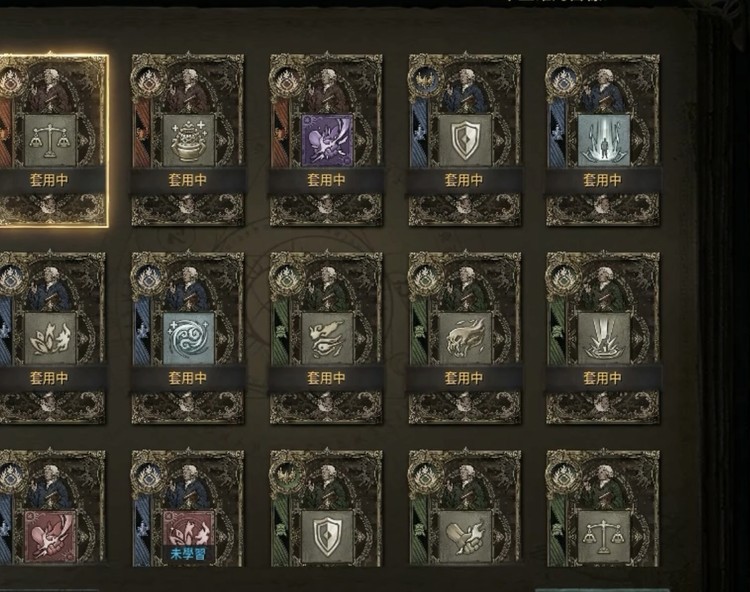
Task: Select the grey lotus flame skill icon
Action: coord(50,339)
